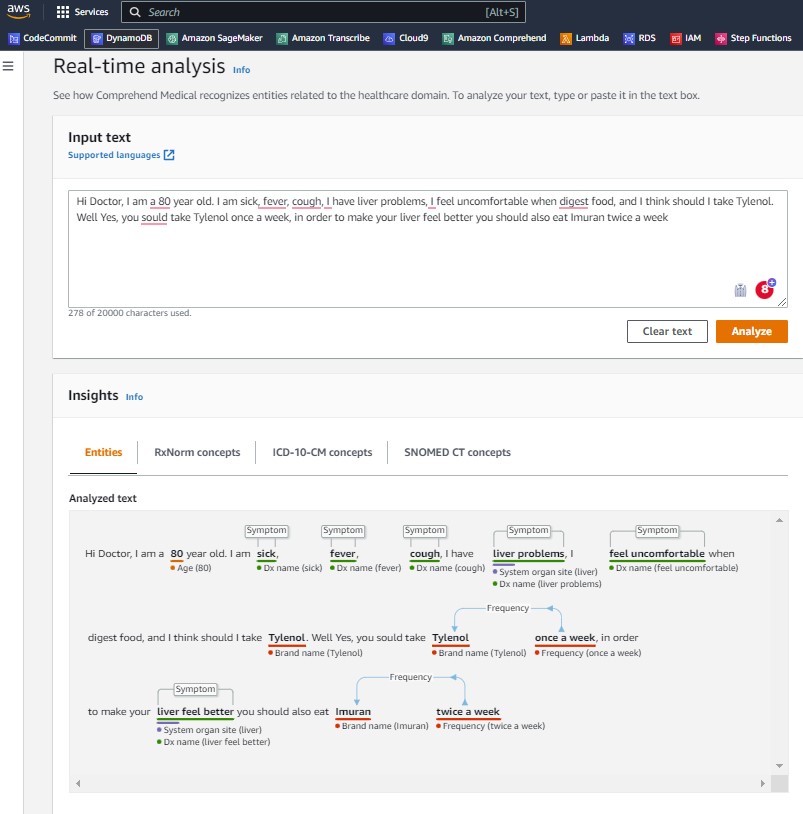
Task: Click the 'Analyzed text' heading
Action: pyautogui.click(x=103, y=498)
